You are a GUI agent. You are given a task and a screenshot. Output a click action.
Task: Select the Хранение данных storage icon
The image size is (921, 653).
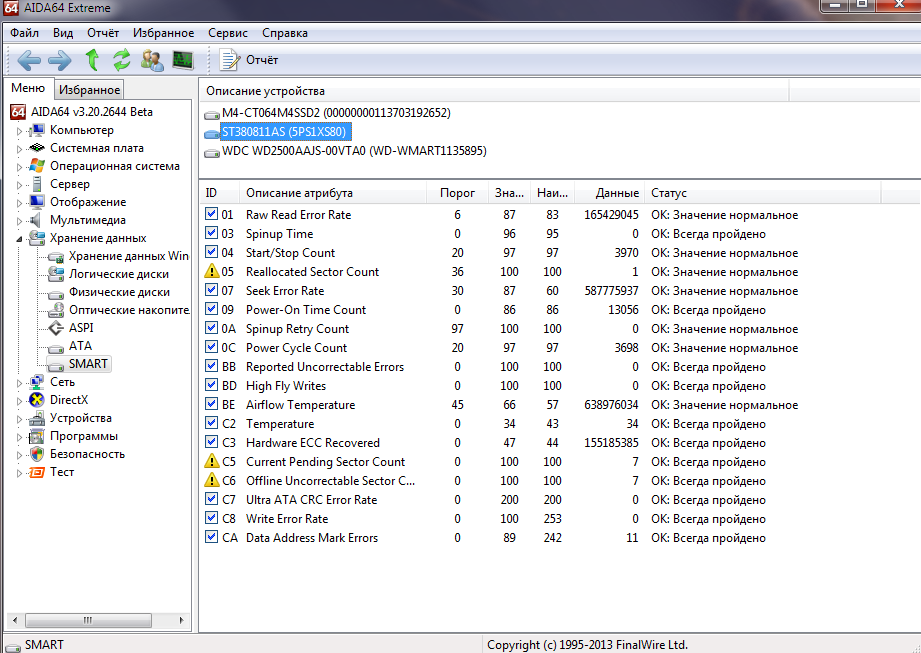tap(37, 238)
